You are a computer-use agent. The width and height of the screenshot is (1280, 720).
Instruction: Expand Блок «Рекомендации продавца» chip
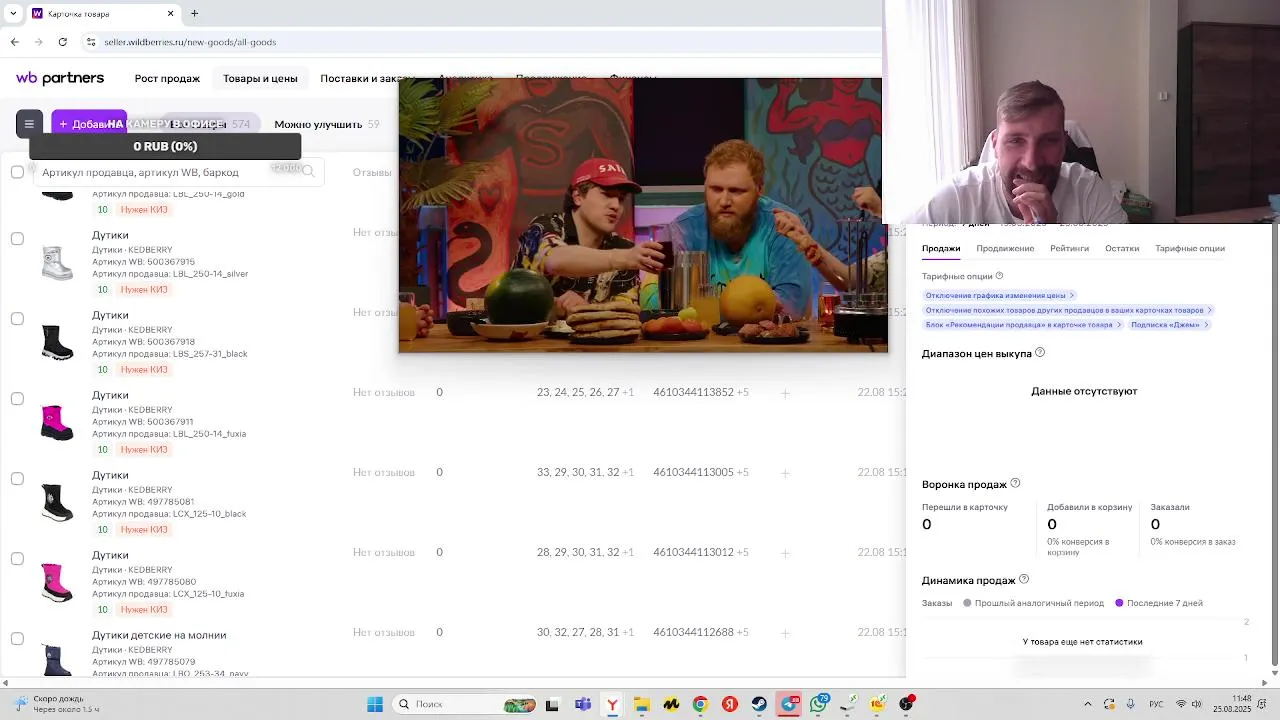point(1022,325)
